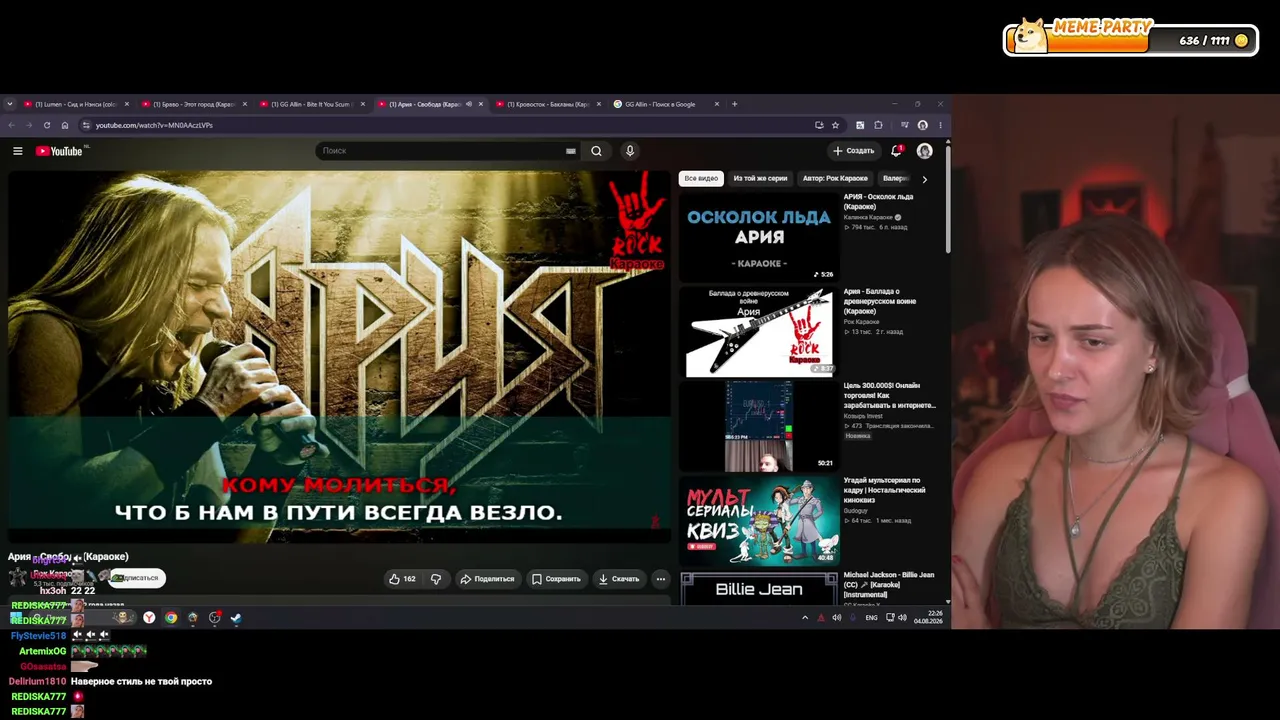Open the Gudoguy channel name link

[856, 510]
